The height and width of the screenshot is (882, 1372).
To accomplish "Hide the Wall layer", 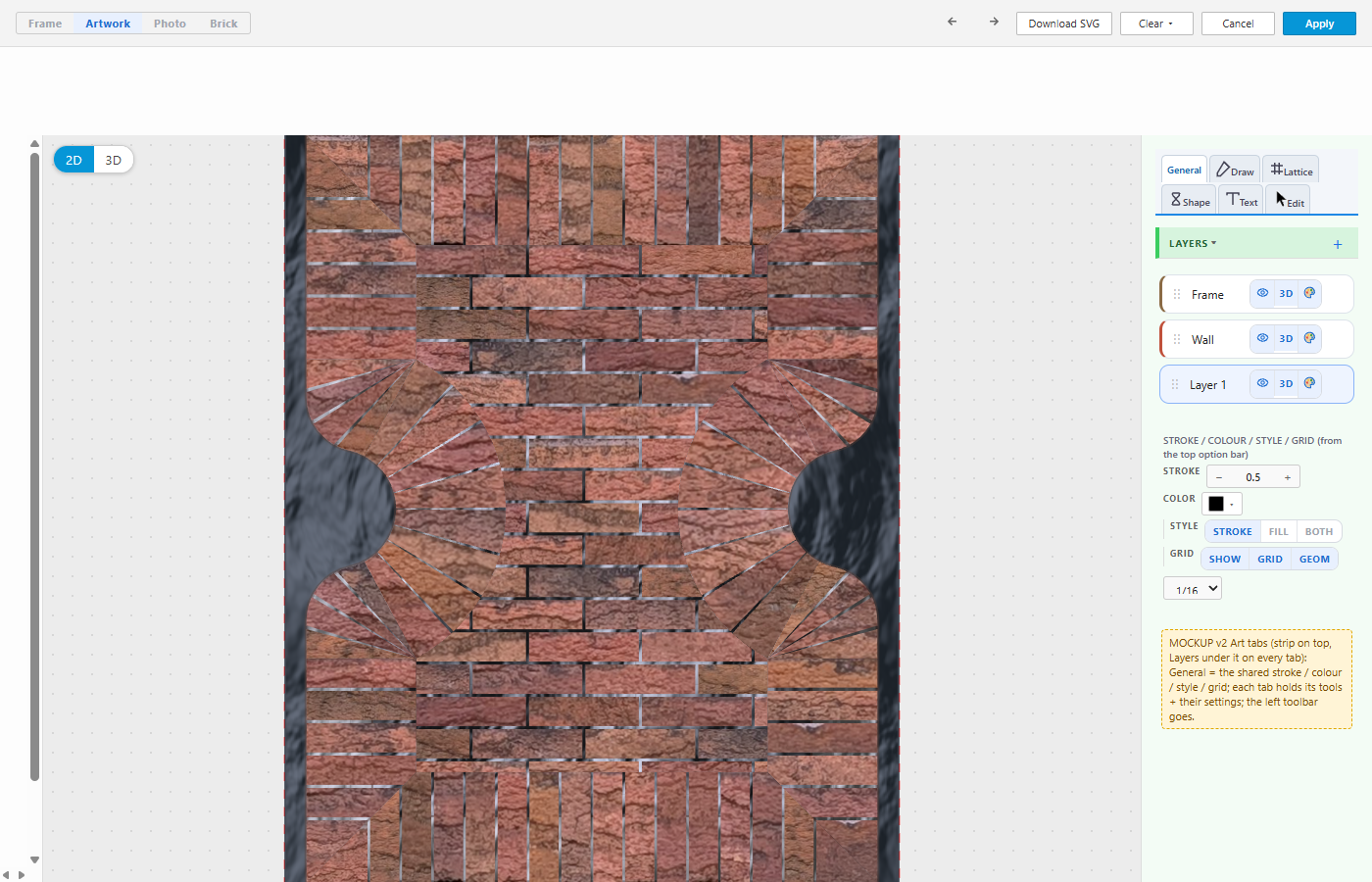I will pyautogui.click(x=1262, y=338).
